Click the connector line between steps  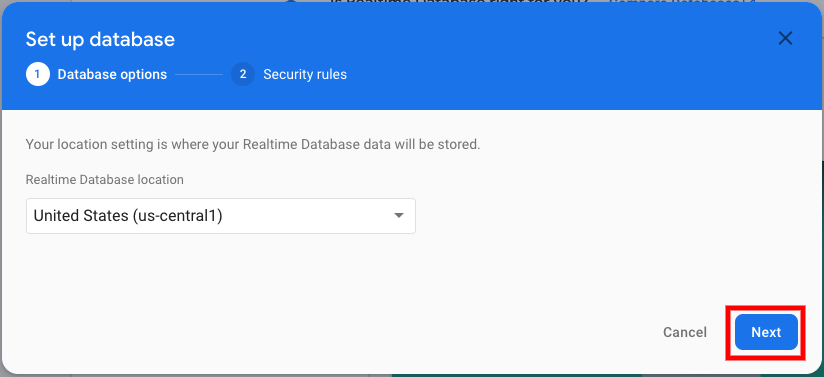(x=199, y=74)
